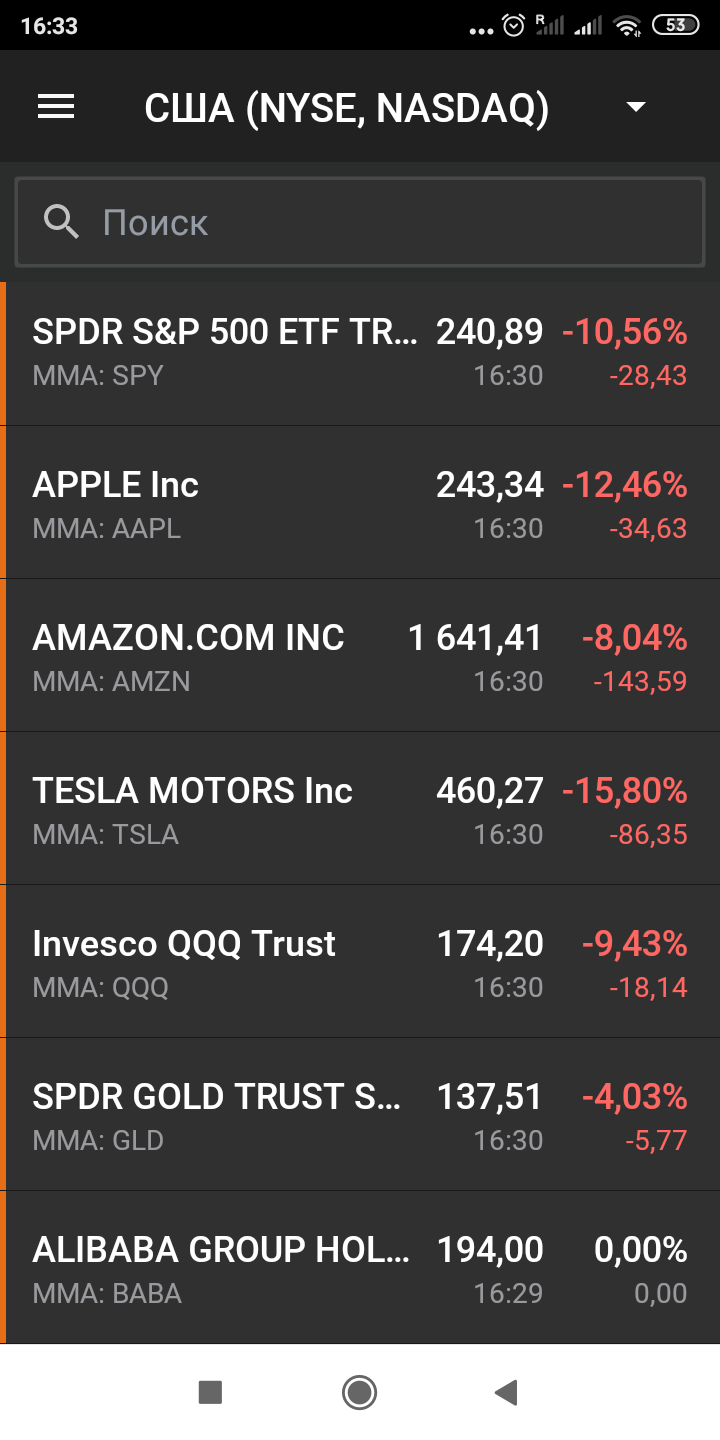Click Tesla's -15,80% change value

coord(625,792)
